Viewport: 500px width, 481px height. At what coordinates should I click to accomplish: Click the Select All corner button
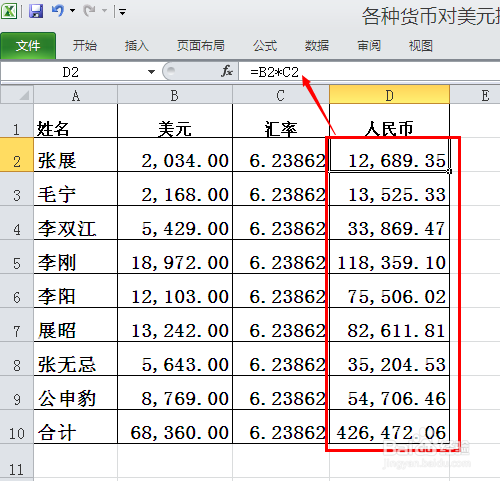[x=17, y=95]
